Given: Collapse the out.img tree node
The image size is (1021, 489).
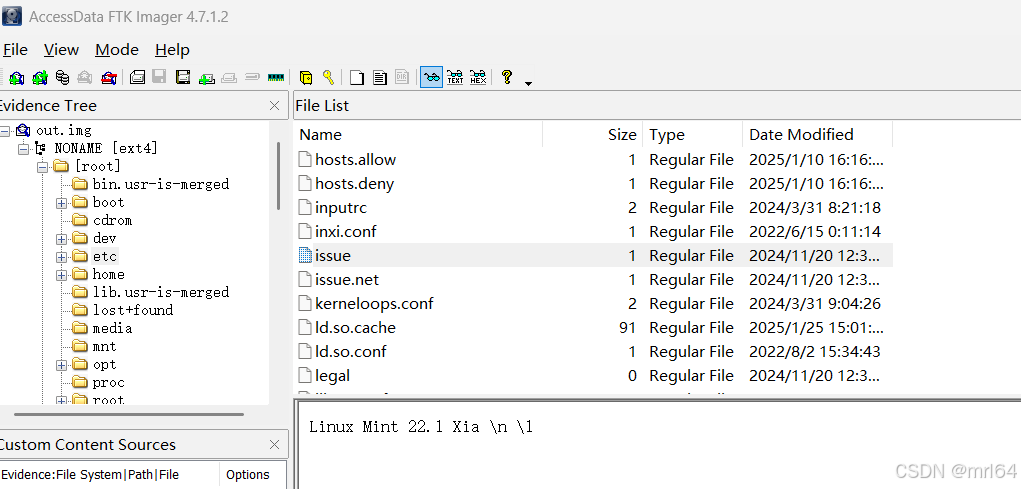Looking at the screenshot, I should click(x=5, y=131).
